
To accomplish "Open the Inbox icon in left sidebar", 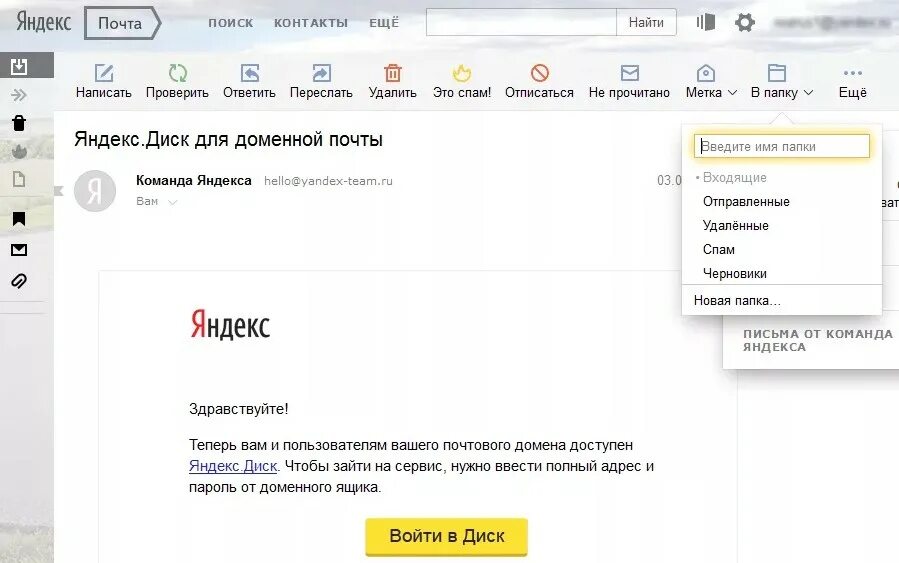I will [x=19, y=66].
